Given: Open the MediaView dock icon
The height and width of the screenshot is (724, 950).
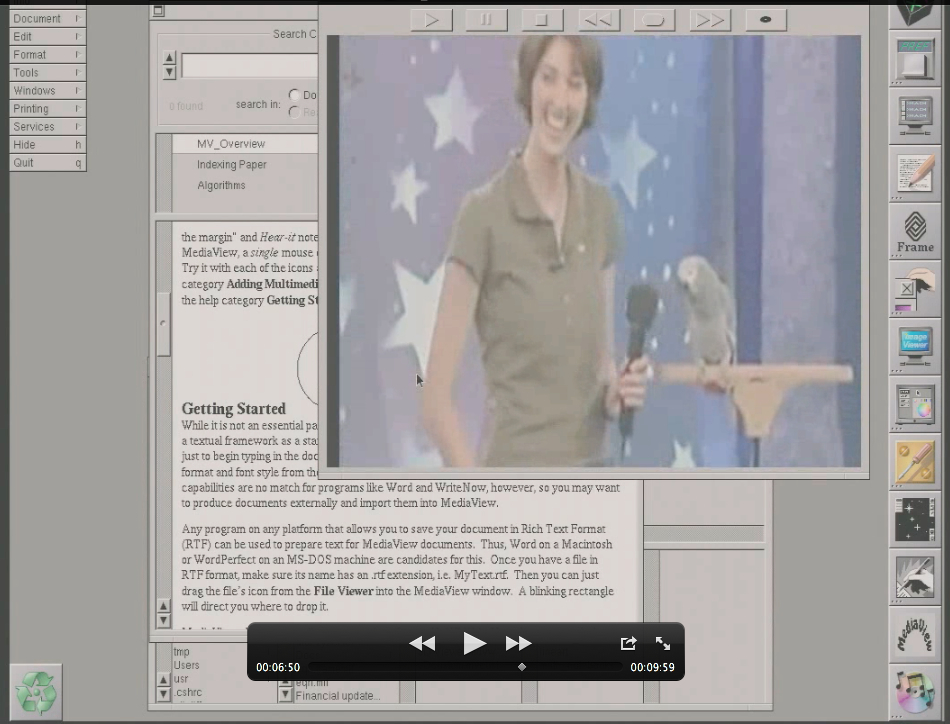Looking at the screenshot, I should (x=914, y=634).
